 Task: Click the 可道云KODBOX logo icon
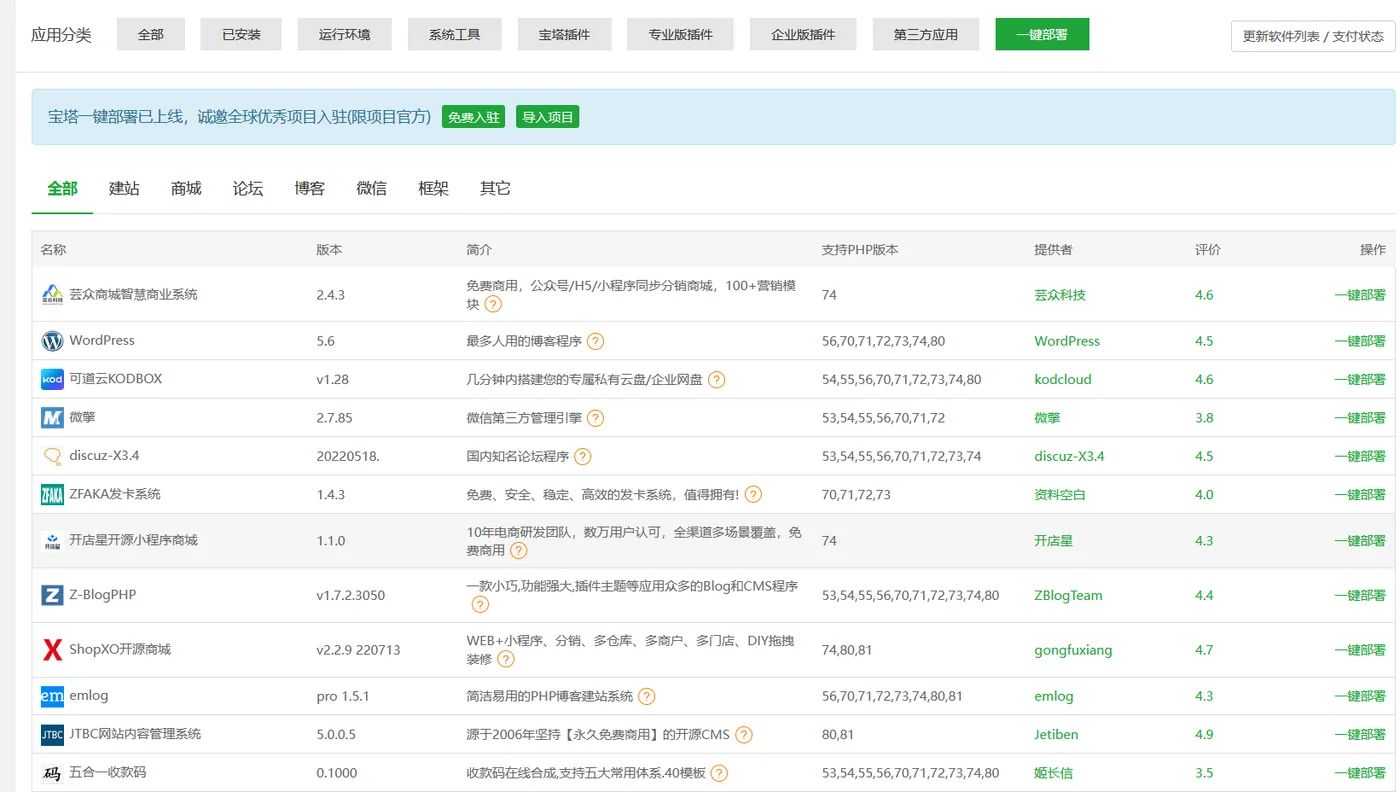52,379
